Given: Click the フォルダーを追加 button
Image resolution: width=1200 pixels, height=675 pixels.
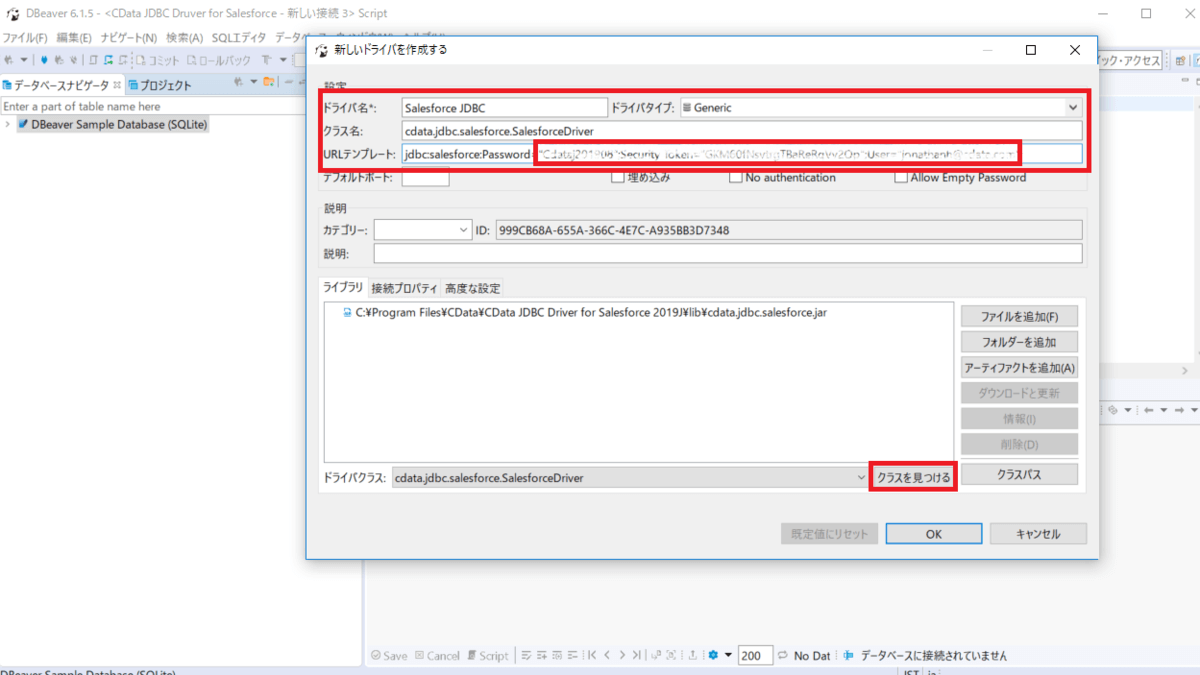Looking at the screenshot, I should (1019, 342).
